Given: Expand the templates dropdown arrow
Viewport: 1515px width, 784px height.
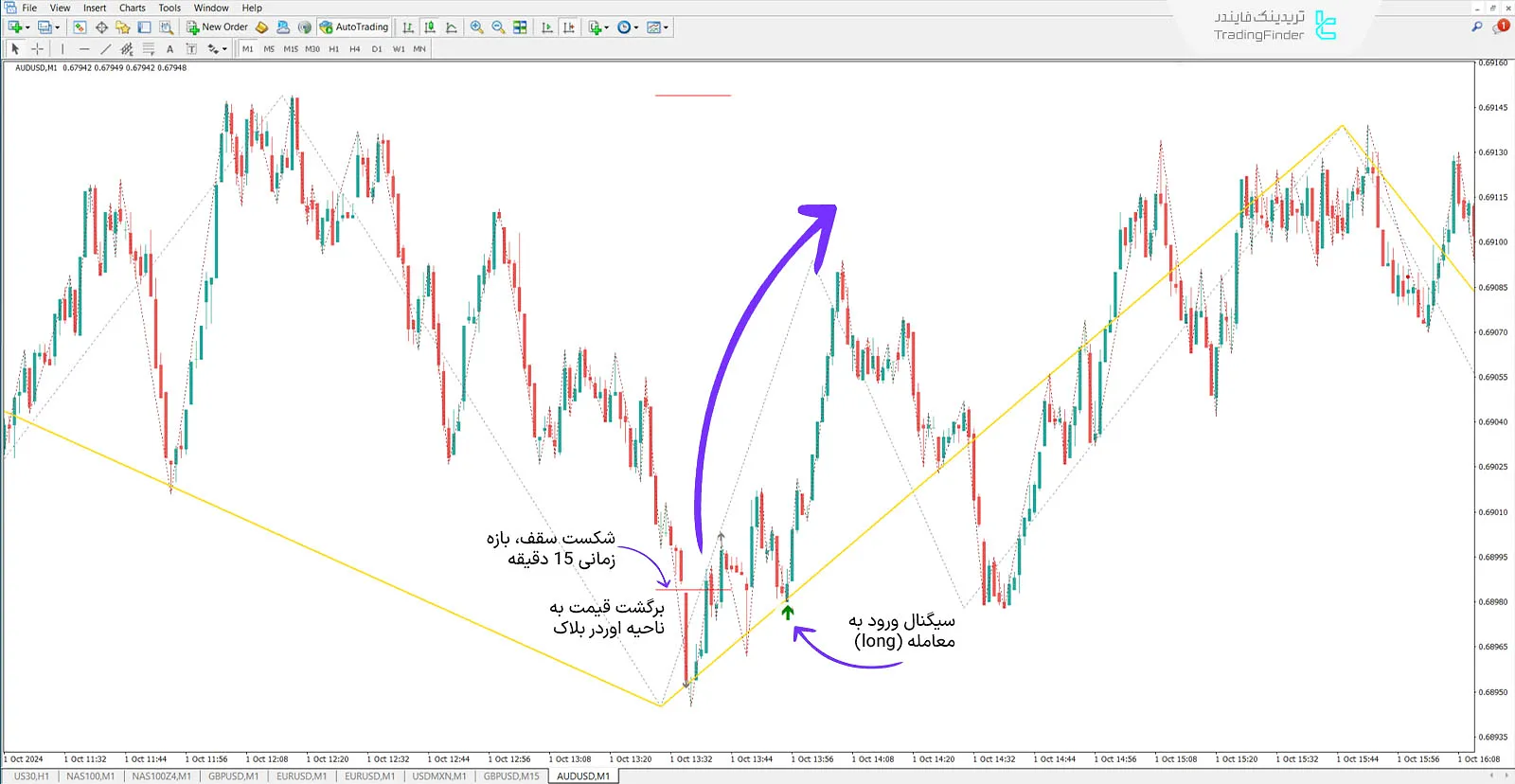Looking at the screenshot, I should [667, 27].
